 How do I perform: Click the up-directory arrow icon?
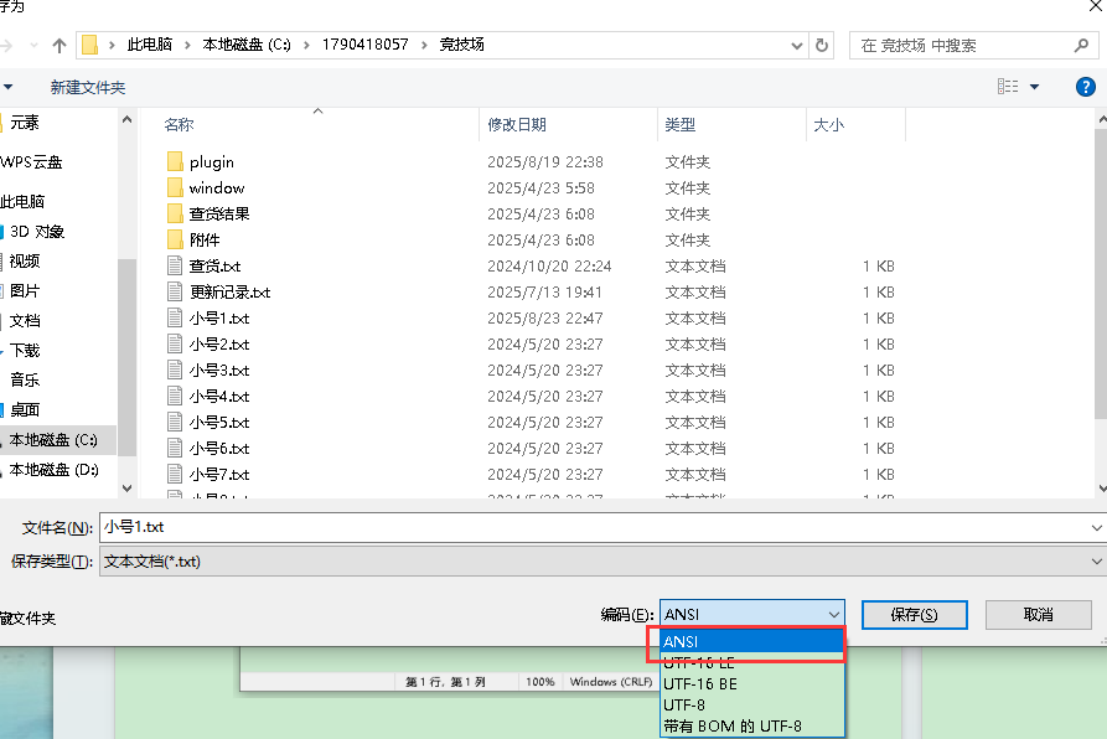coord(59,45)
